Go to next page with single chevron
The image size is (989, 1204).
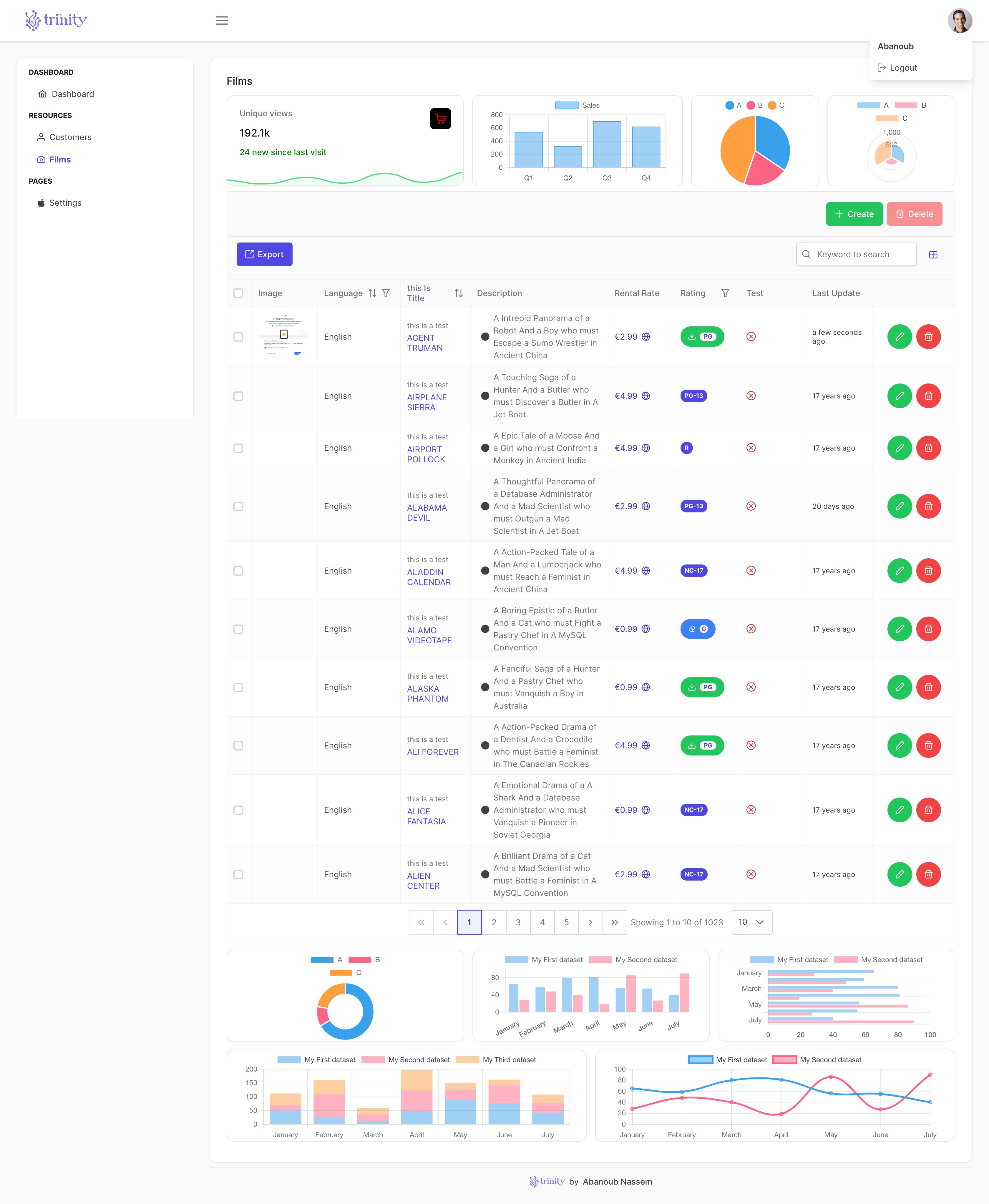(590, 922)
